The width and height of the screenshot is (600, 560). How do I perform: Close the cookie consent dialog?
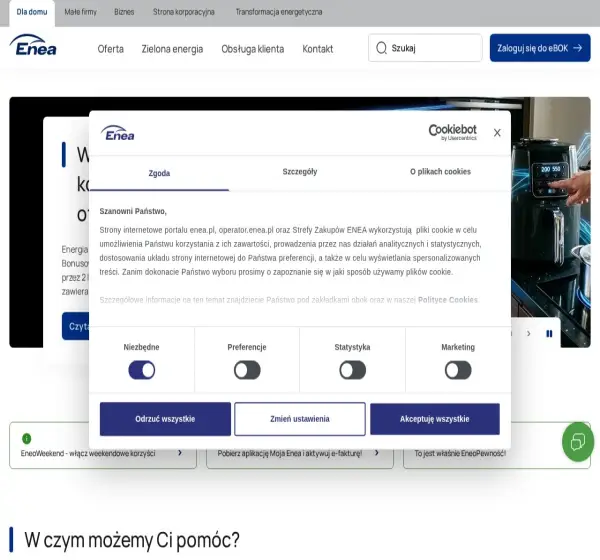pos(497,132)
